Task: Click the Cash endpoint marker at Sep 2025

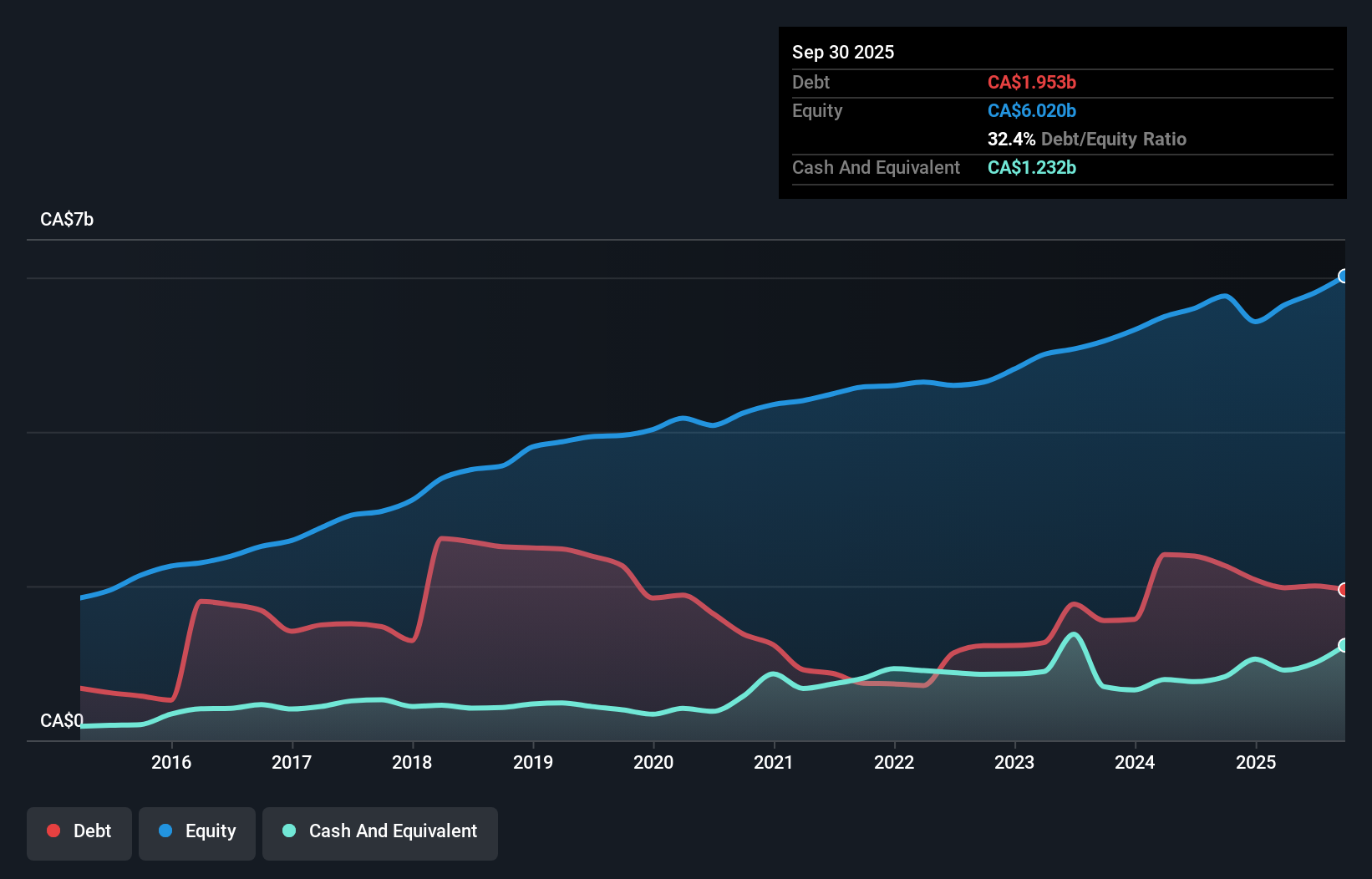Action: [x=1344, y=645]
